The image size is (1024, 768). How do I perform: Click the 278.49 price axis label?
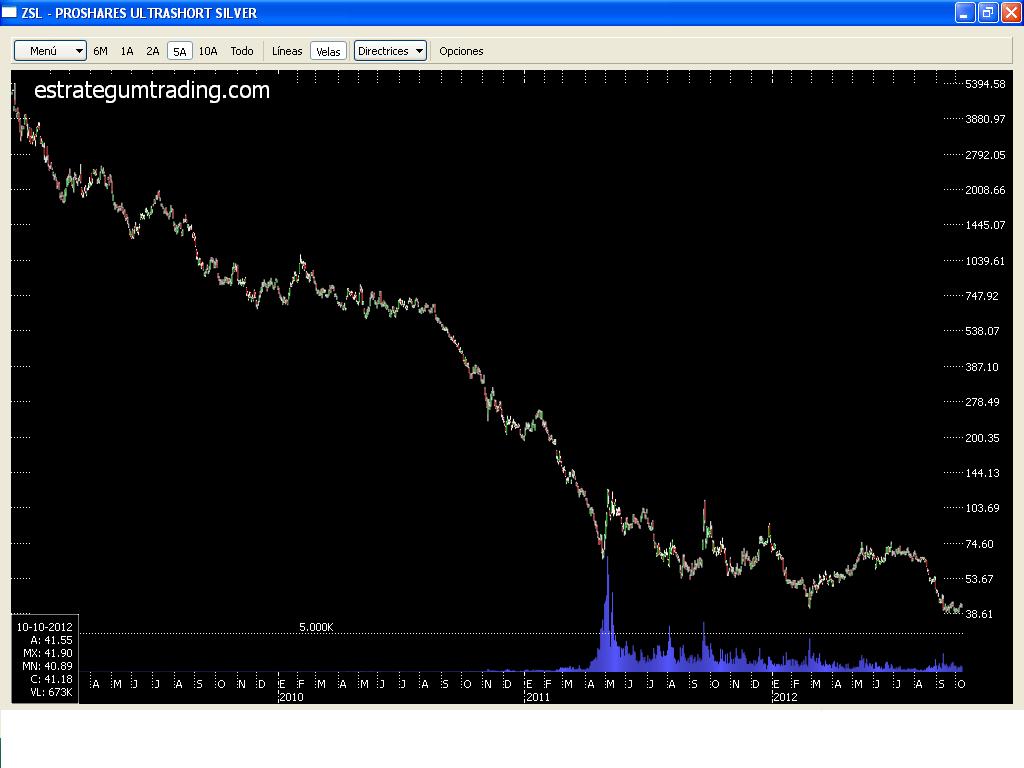coord(982,402)
